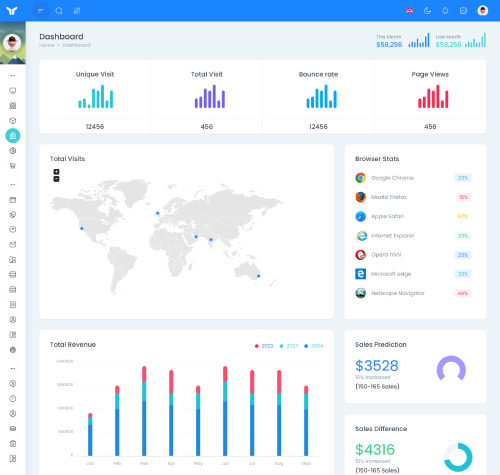Click the Total Revenue heading

click(x=73, y=345)
